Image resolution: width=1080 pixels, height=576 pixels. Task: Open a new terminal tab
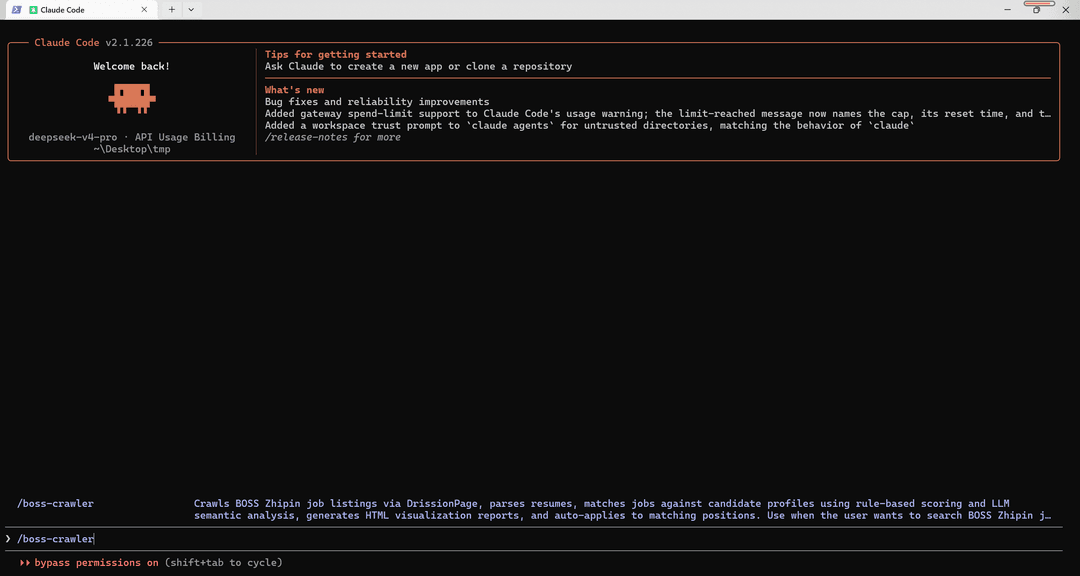click(172, 10)
